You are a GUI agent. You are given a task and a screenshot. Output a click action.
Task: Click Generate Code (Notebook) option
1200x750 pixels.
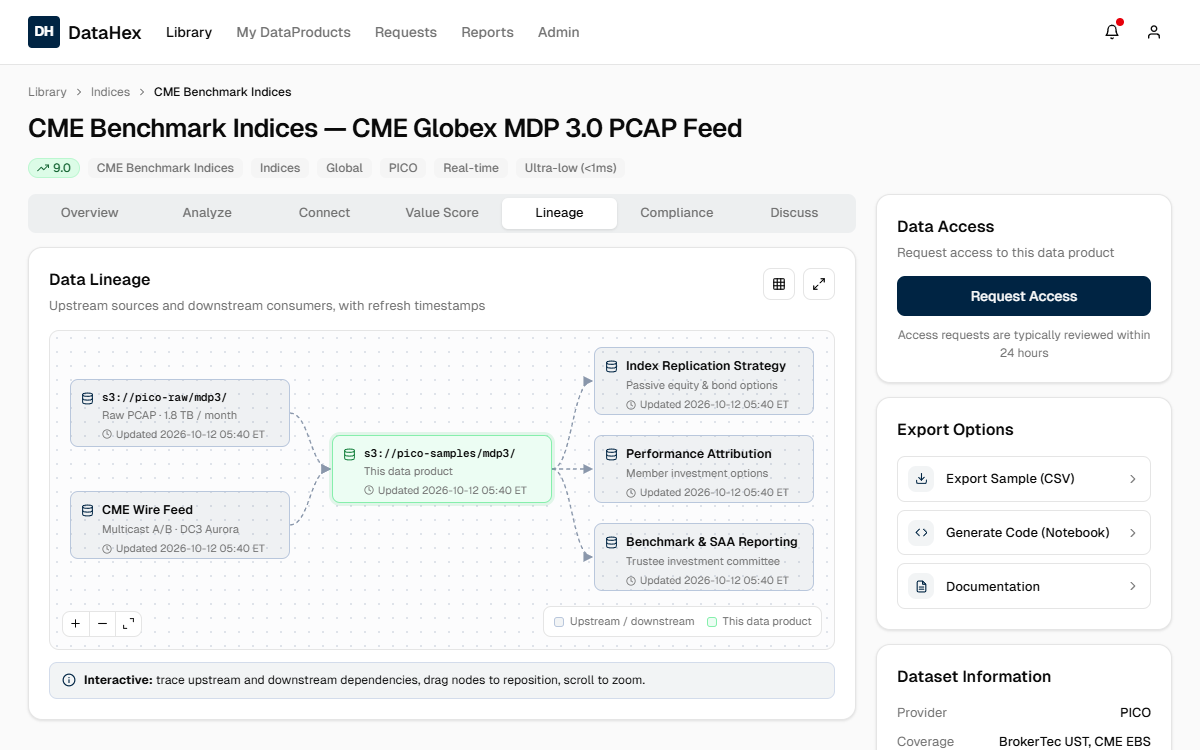[x=1024, y=533]
